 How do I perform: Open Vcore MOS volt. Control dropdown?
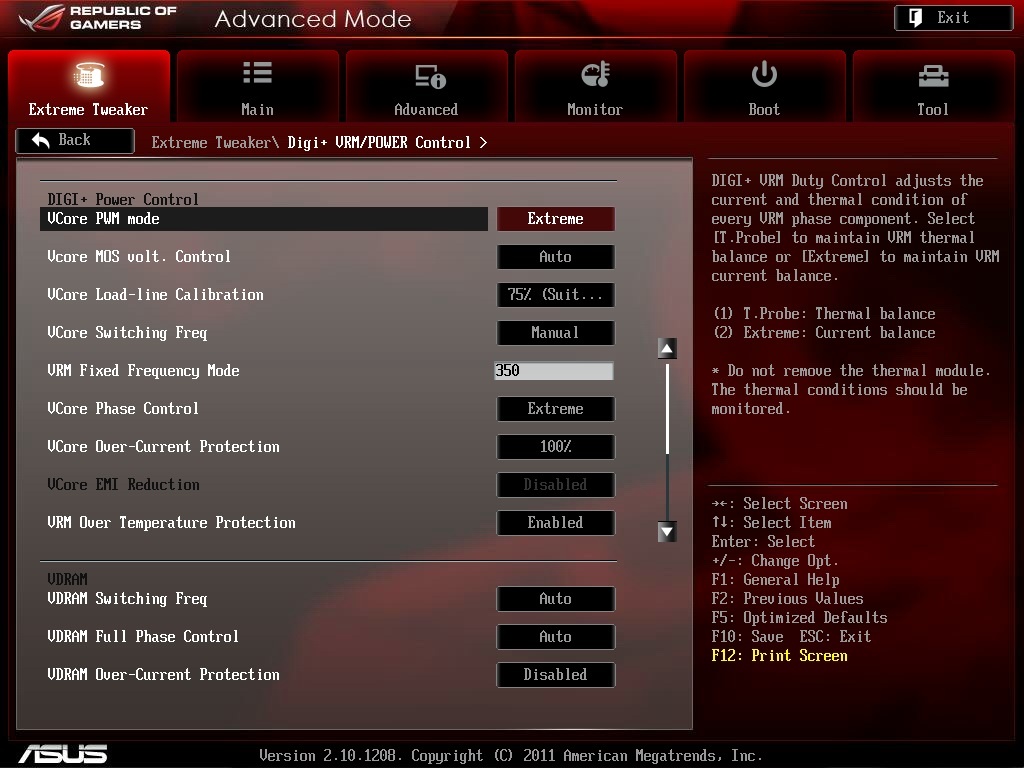click(556, 257)
